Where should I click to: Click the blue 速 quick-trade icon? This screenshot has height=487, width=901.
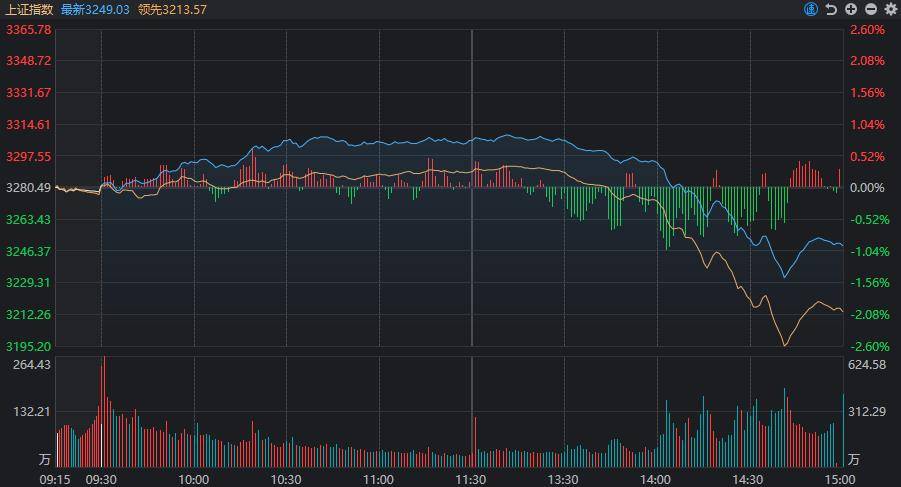pos(811,9)
